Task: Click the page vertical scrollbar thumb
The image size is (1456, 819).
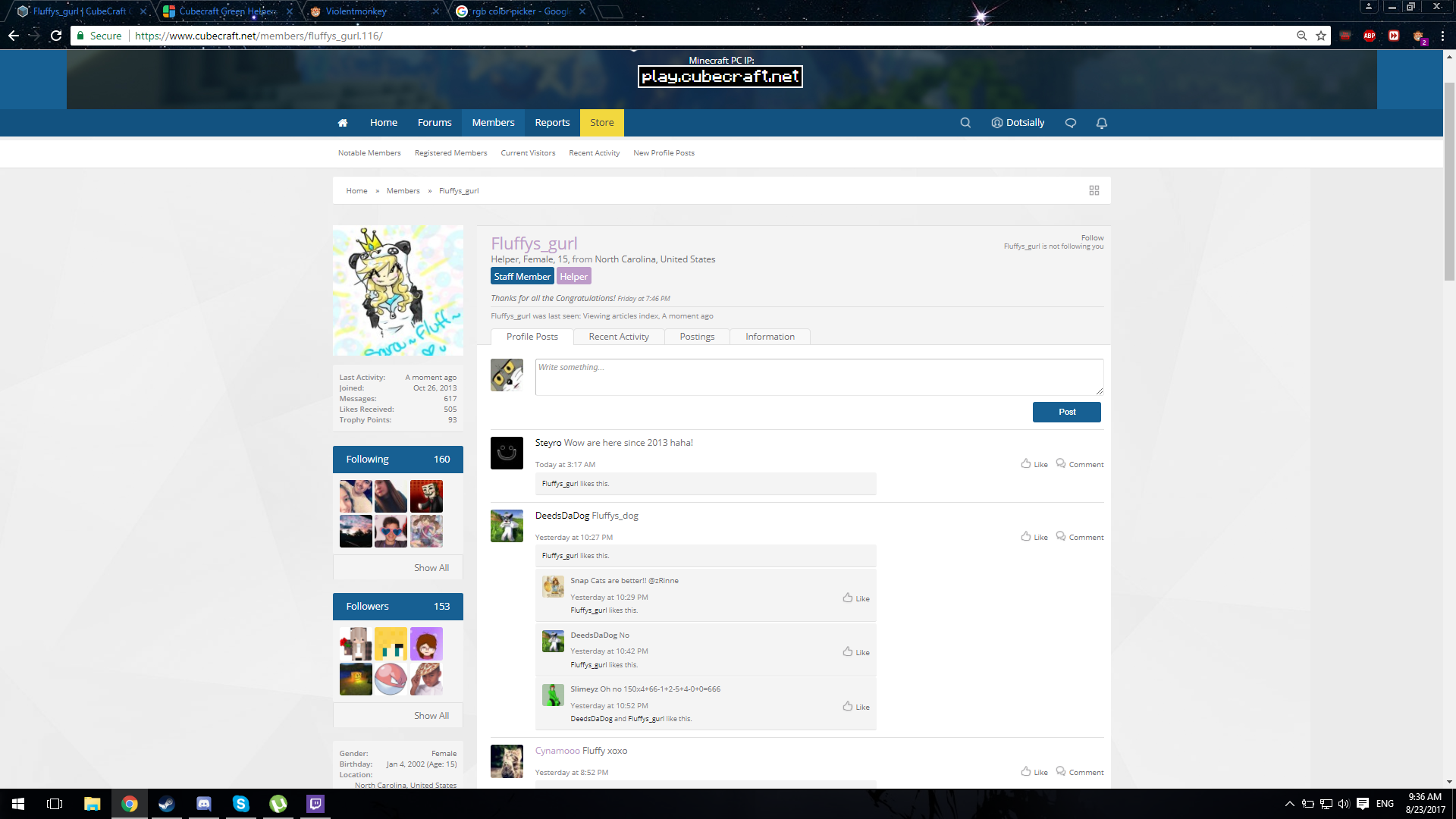Action: [x=1449, y=180]
